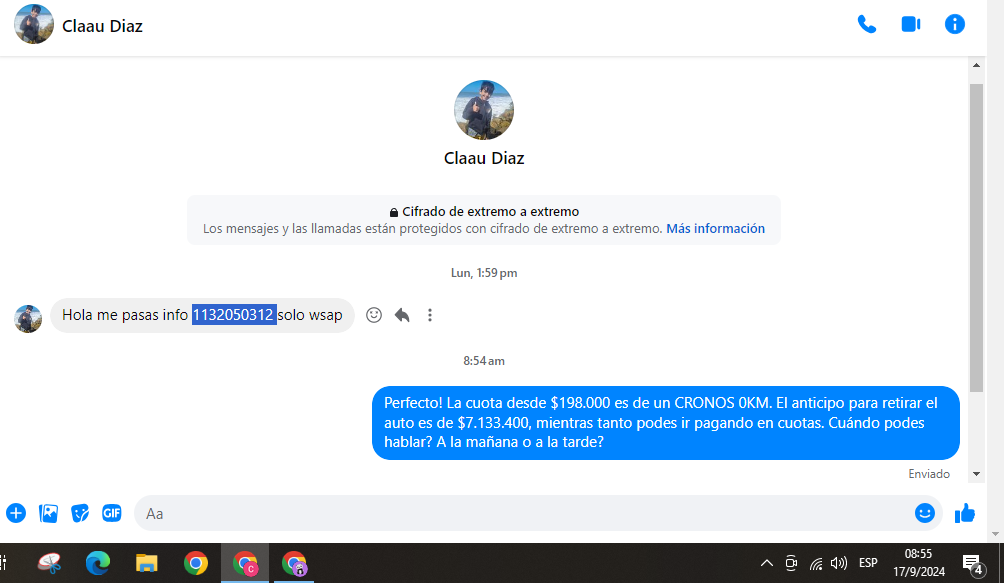Open Microsoft Edge from the taskbar
Image resolution: width=1004 pixels, height=583 pixels.
click(98, 563)
